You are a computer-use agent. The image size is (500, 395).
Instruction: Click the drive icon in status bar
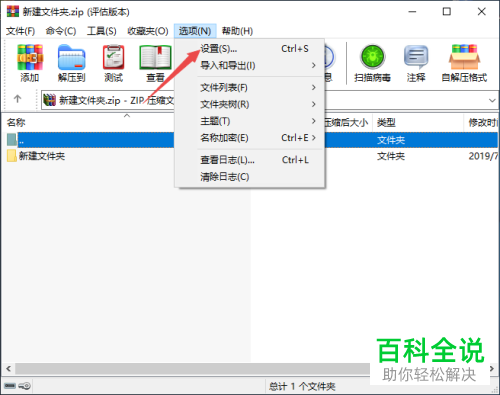pos(10,386)
